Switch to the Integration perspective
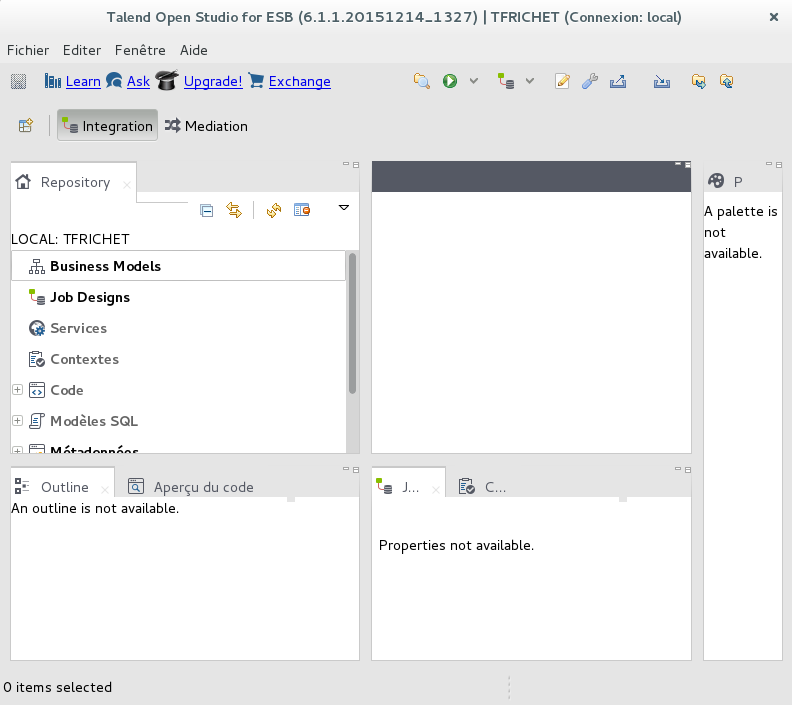This screenshot has width=792, height=705. 107,125
